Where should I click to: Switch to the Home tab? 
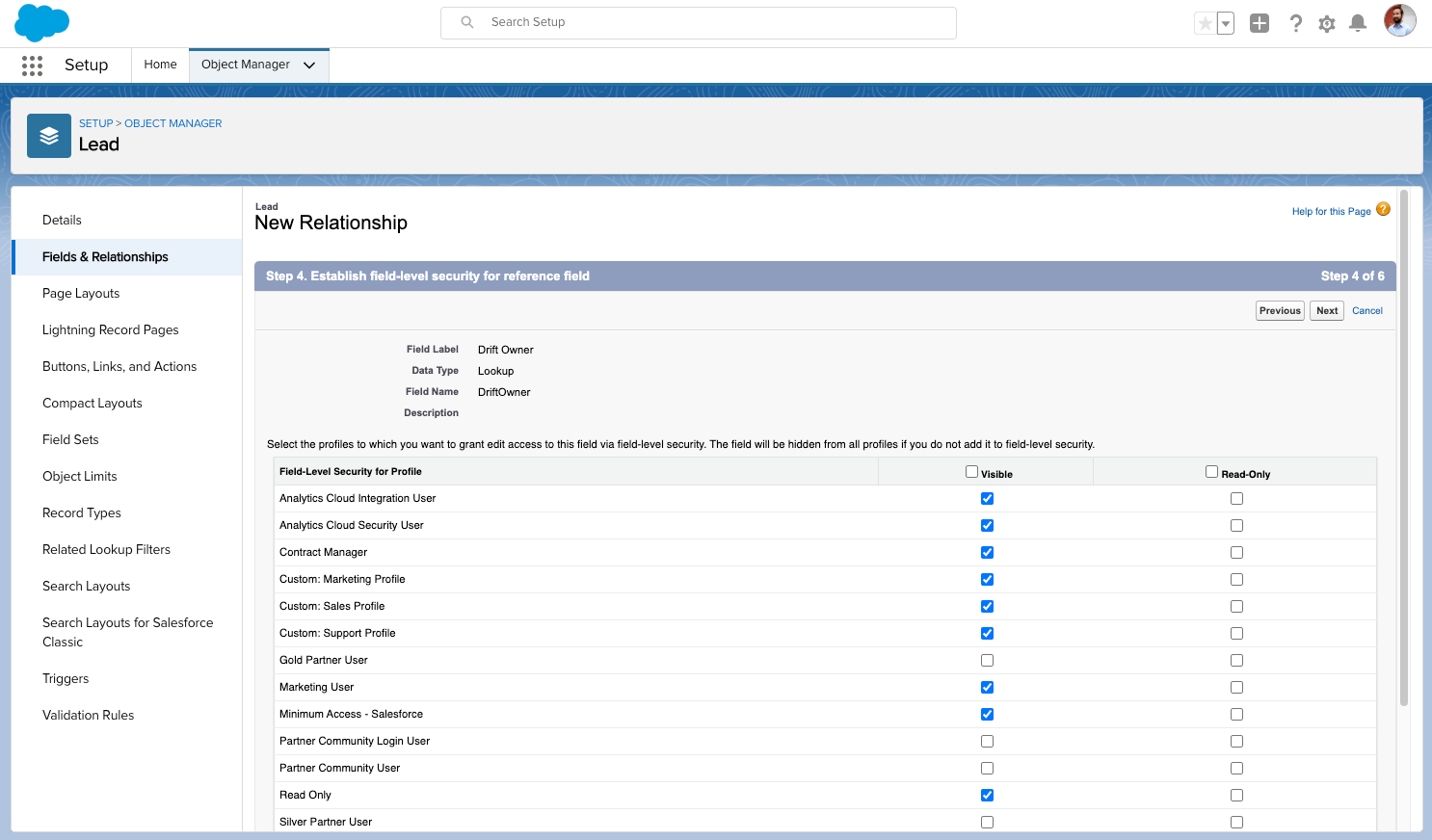pyautogui.click(x=160, y=65)
